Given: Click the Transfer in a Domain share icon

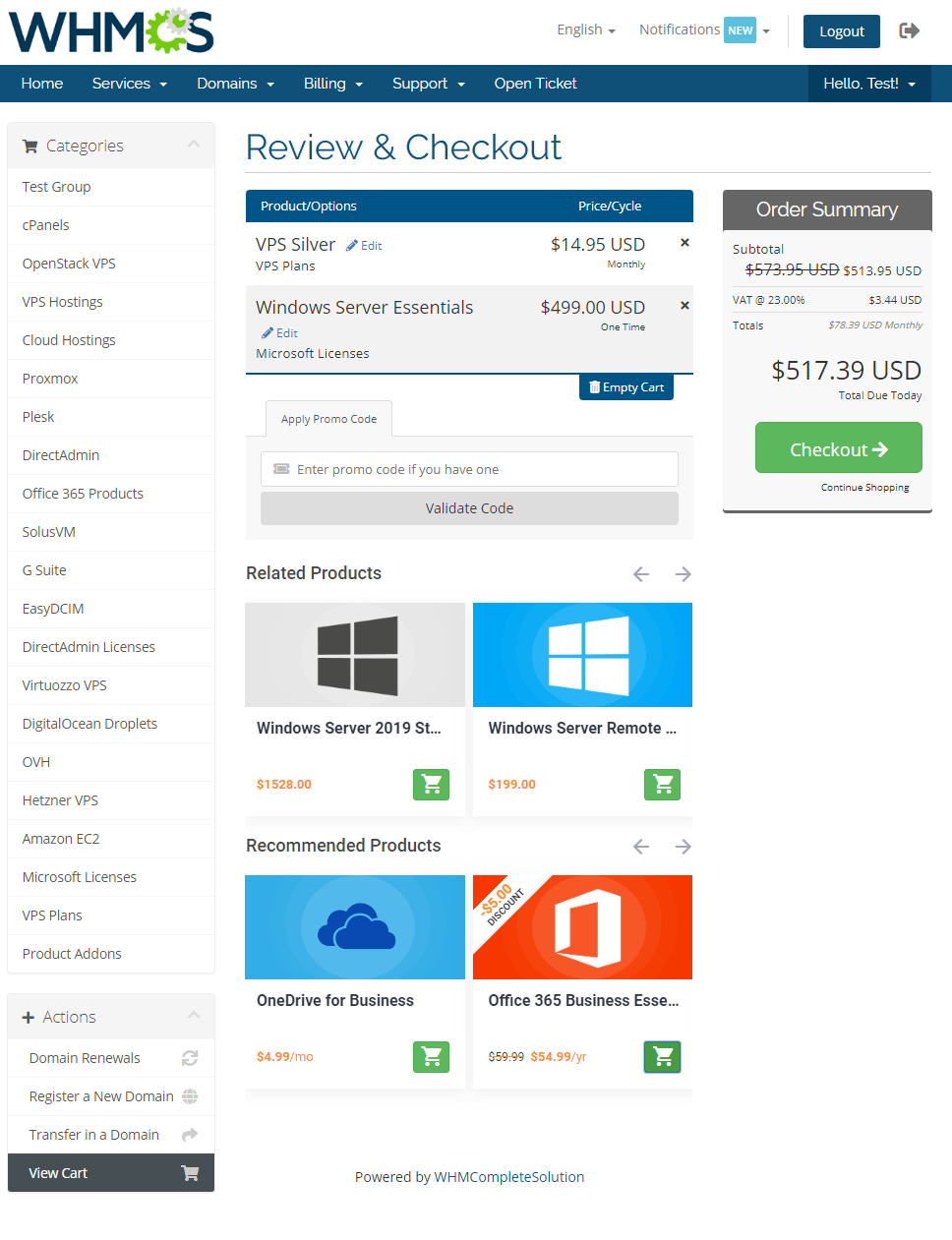Looking at the screenshot, I should (190, 1135).
